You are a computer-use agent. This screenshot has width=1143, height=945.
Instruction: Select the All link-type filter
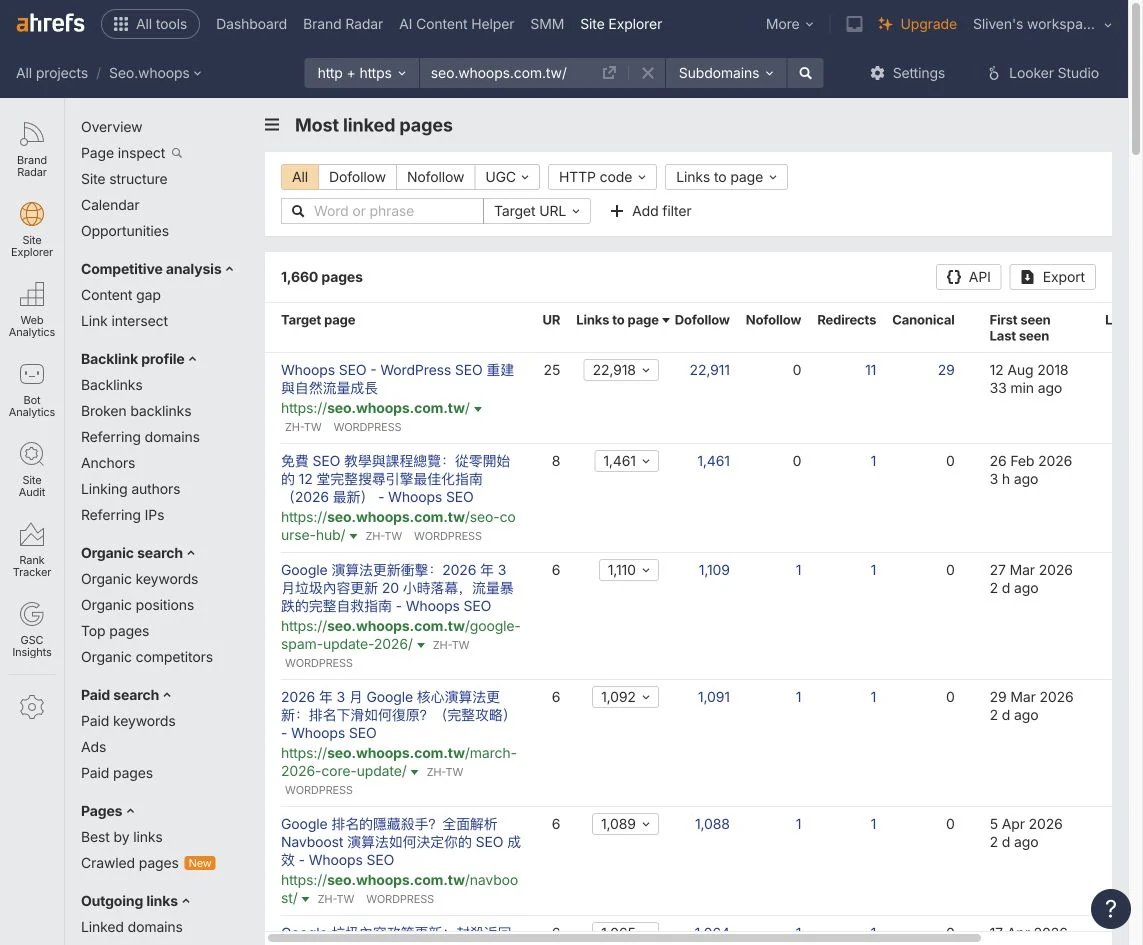click(300, 177)
